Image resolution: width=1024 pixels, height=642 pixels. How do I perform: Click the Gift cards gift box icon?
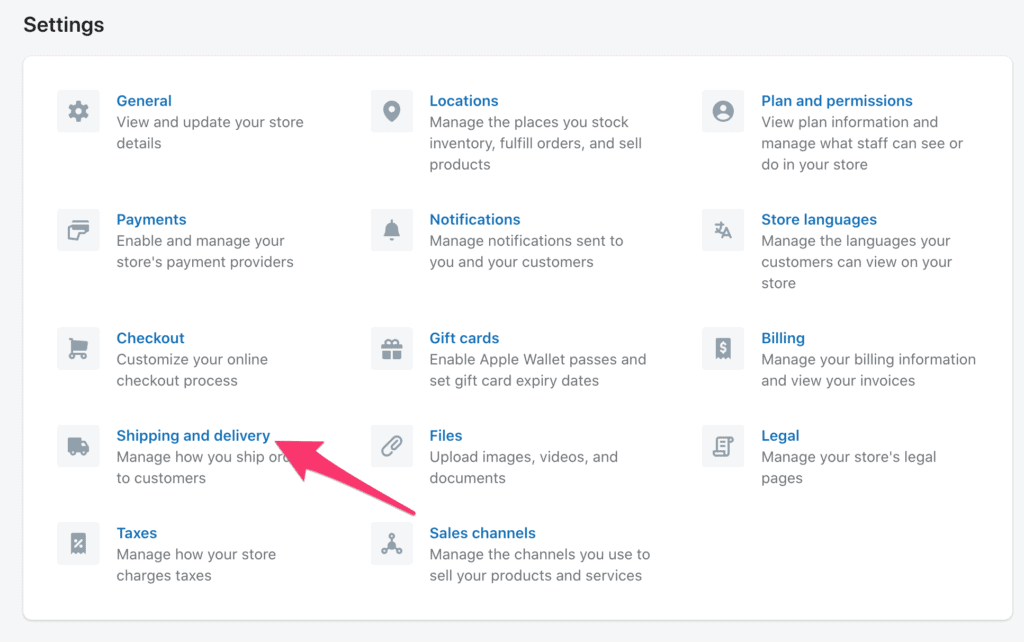(x=391, y=348)
